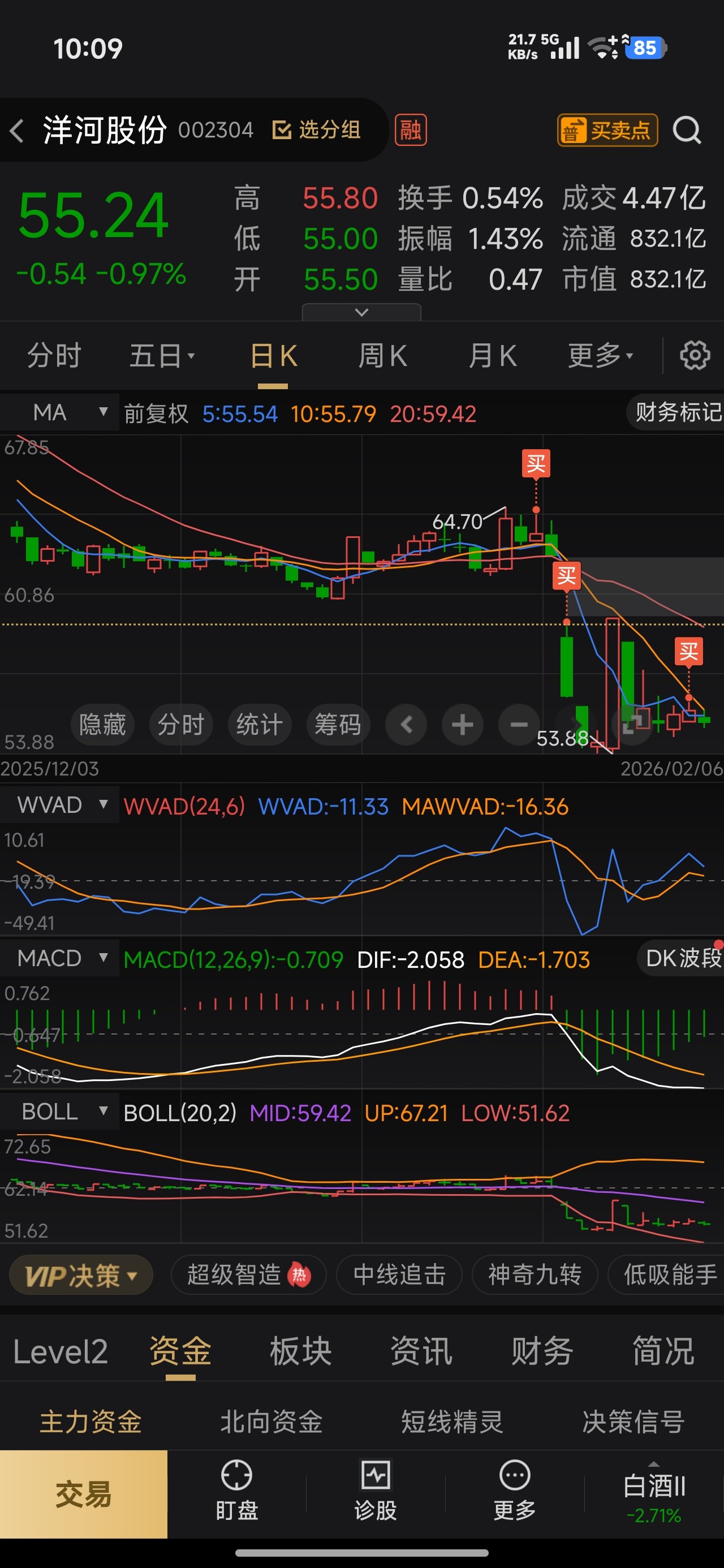
Task: Select 低吸能手 indicator chip
Action: 666,1274
